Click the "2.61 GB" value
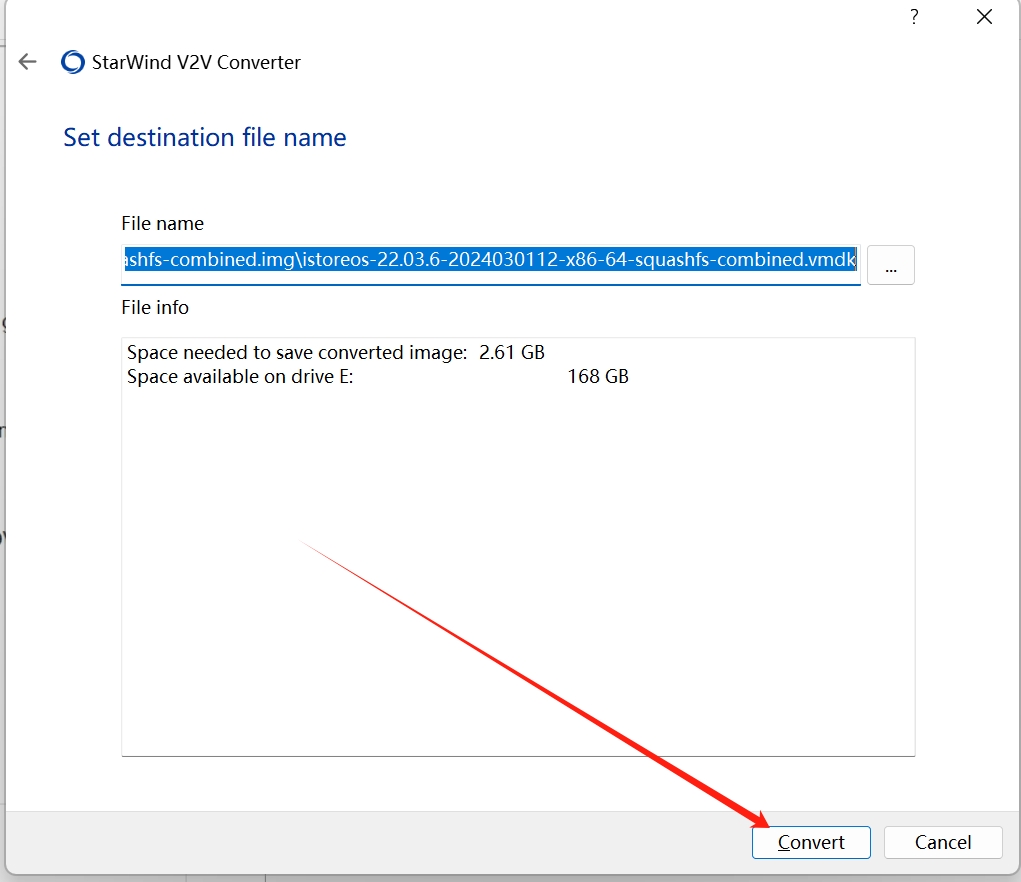The image size is (1021, 882). click(512, 352)
